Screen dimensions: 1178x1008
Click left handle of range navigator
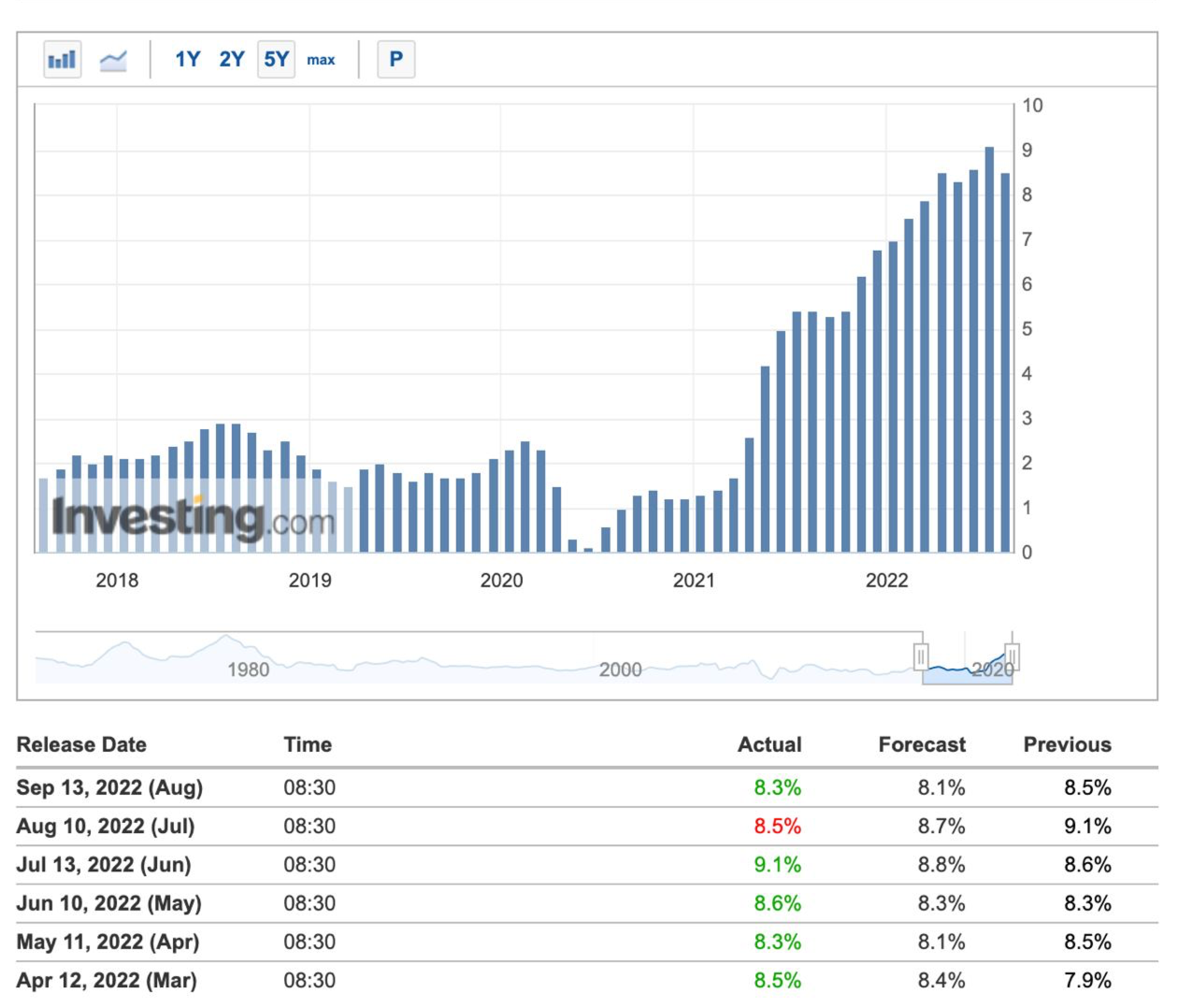click(x=920, y=657)
